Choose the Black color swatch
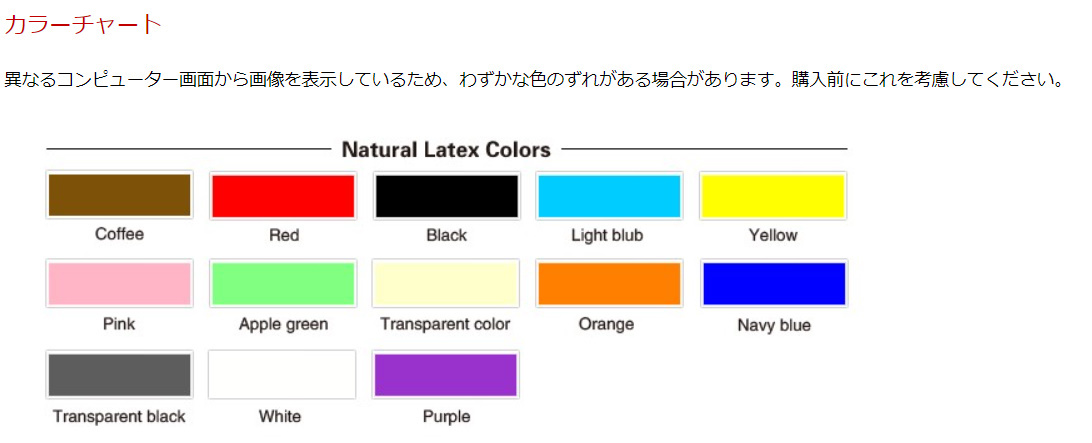1092x443 pixels. pos(446,196)
